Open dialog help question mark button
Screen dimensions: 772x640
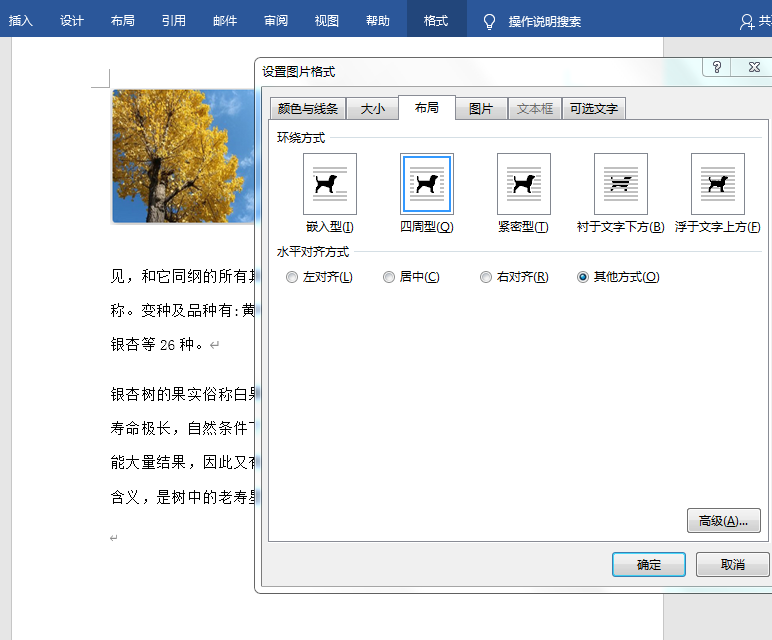tap(717, 67)
